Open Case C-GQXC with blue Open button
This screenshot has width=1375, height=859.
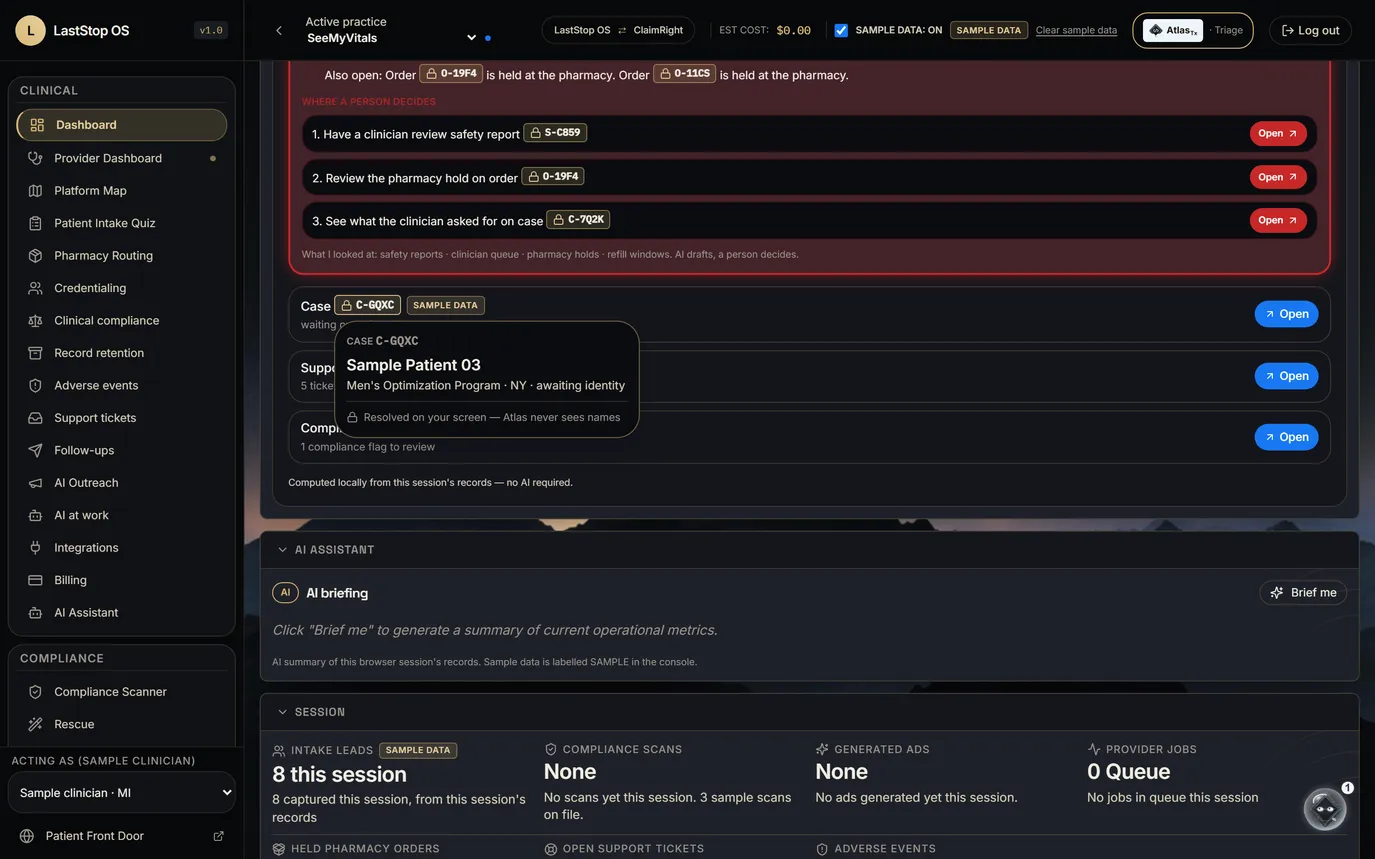pyautogui.click(x=1286, y=314)
